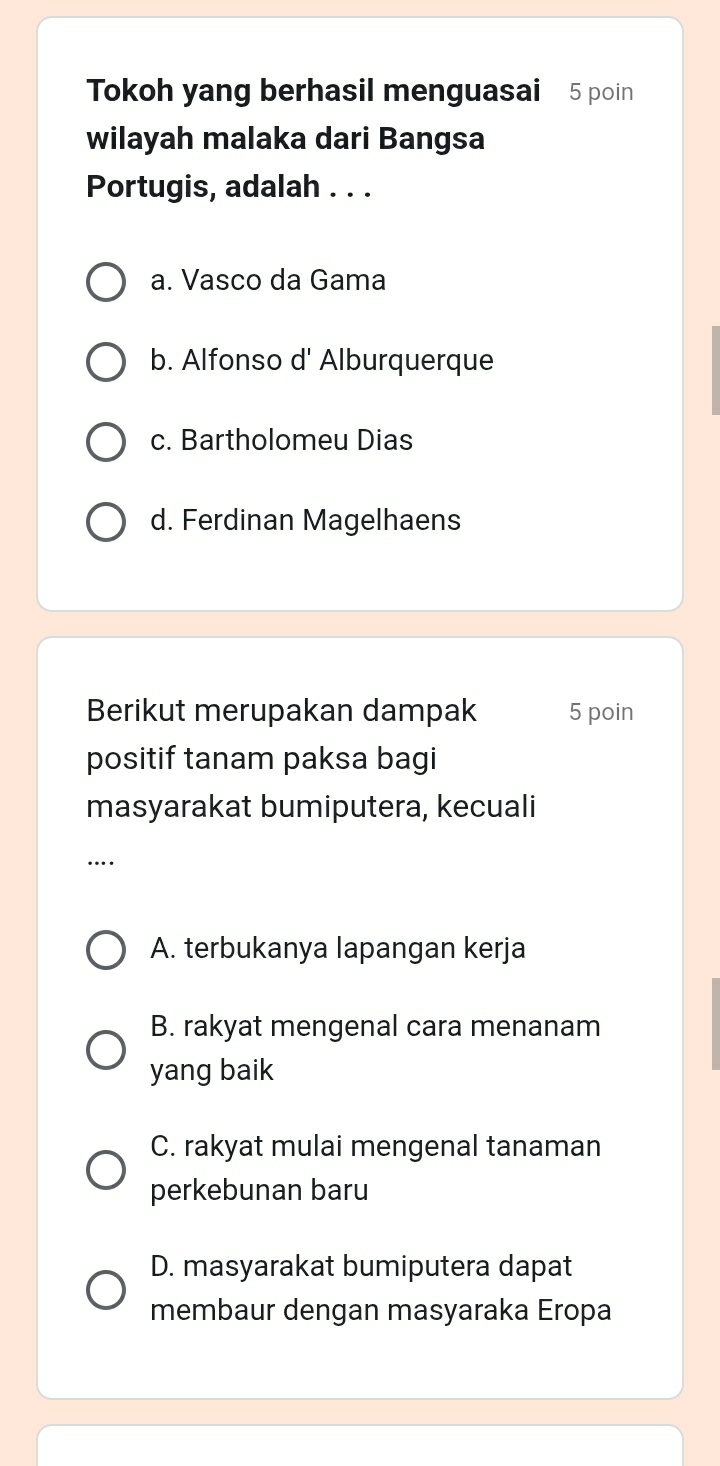Screen dimensions: 720x1466
Task: Click the upper gray scrollbar handle at right edge
Action: click(715, 370)
